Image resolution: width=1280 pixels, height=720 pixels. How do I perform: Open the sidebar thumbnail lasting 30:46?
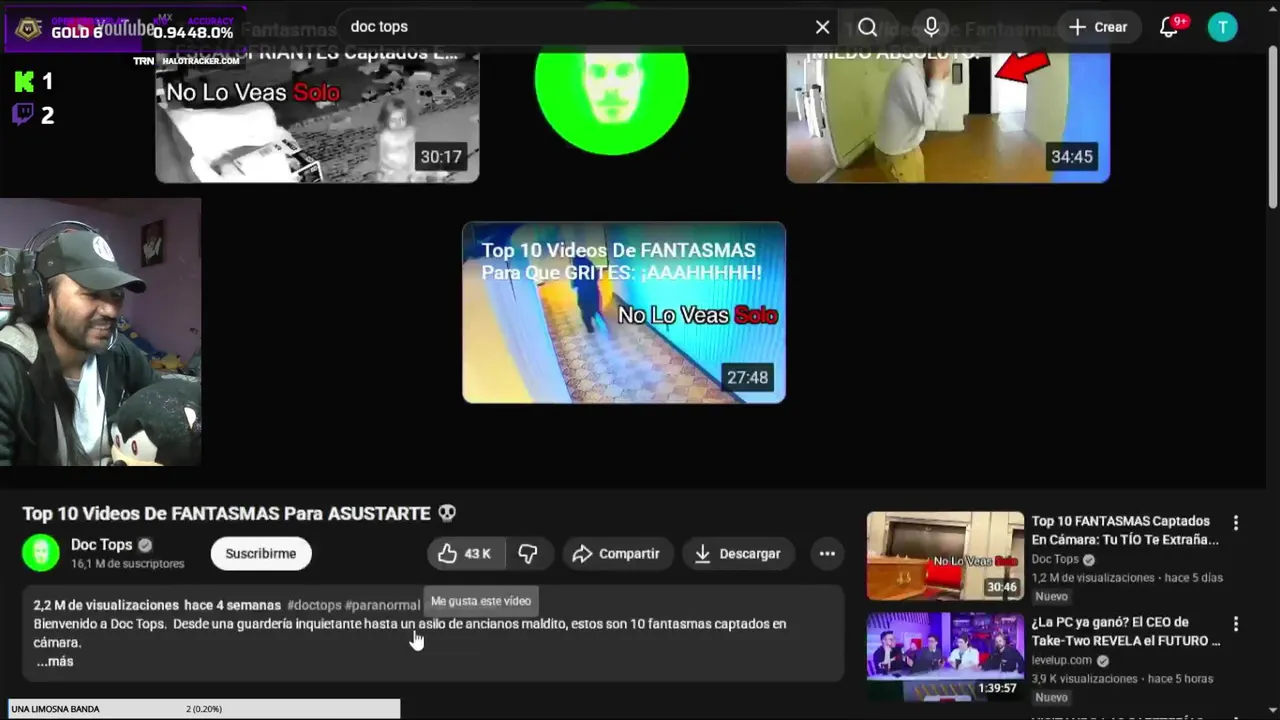[945, 556]
